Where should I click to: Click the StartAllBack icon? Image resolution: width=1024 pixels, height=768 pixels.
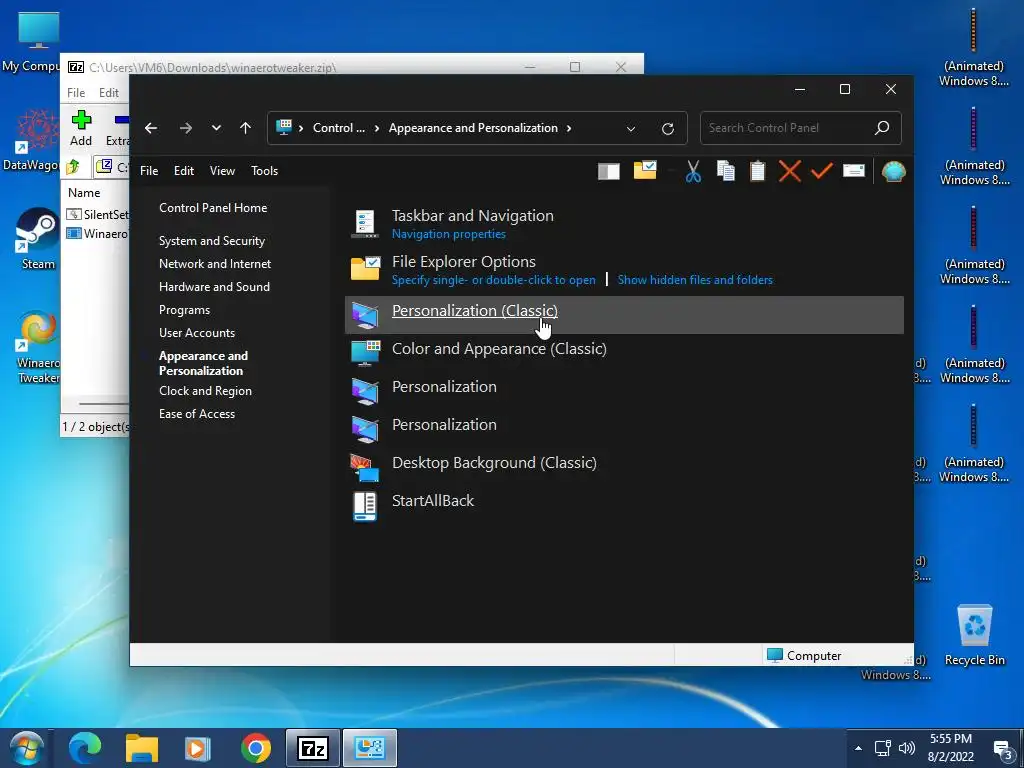click(x=364, y=506)
